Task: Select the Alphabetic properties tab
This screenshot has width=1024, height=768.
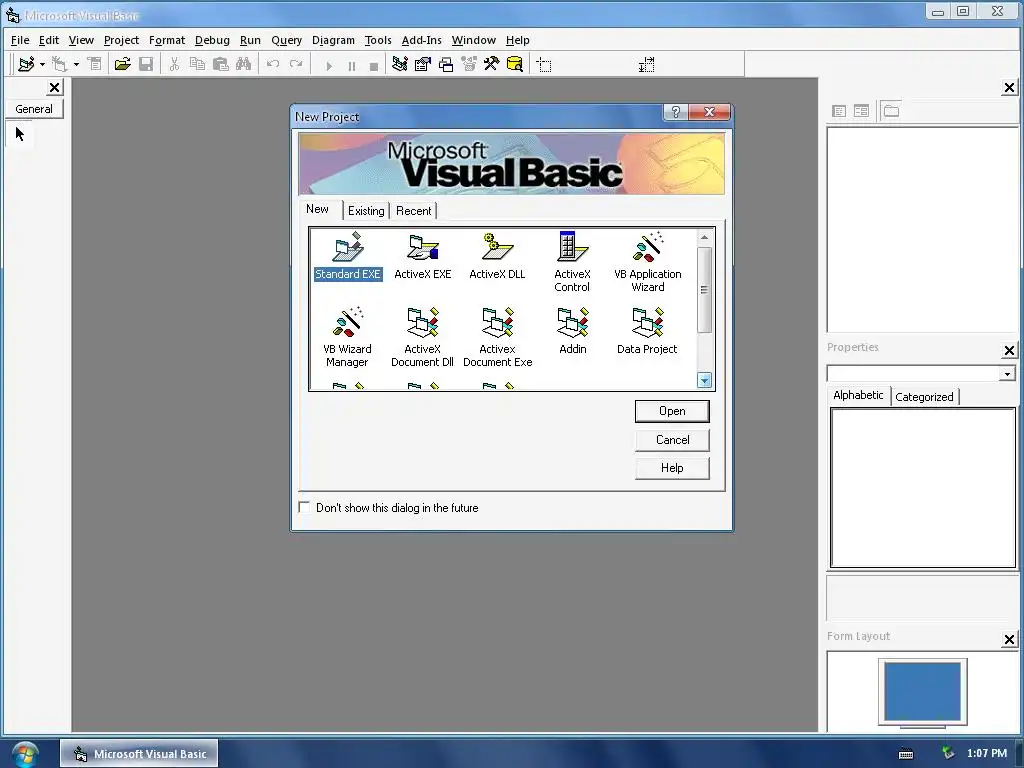Action: tap(858, 395)
